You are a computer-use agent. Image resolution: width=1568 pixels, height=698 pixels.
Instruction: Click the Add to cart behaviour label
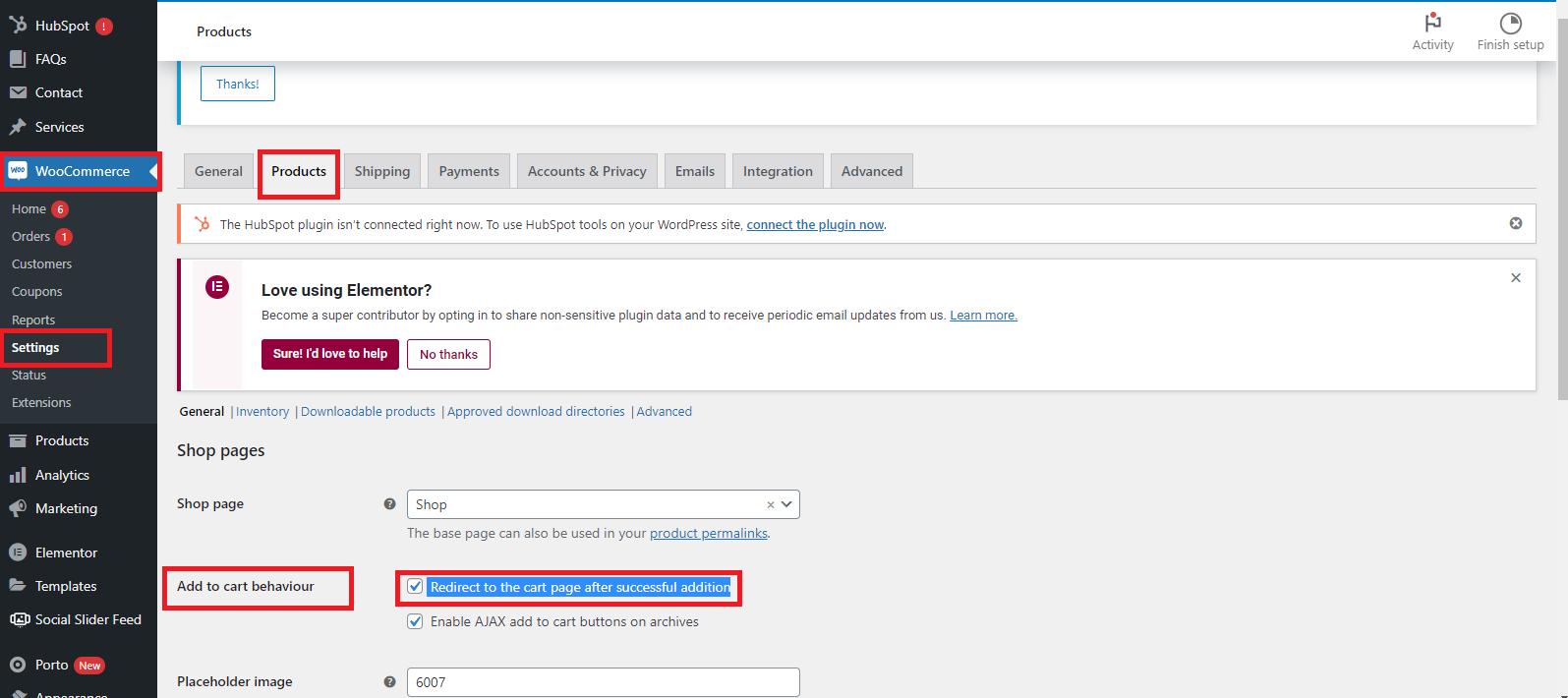click(246, 586)
